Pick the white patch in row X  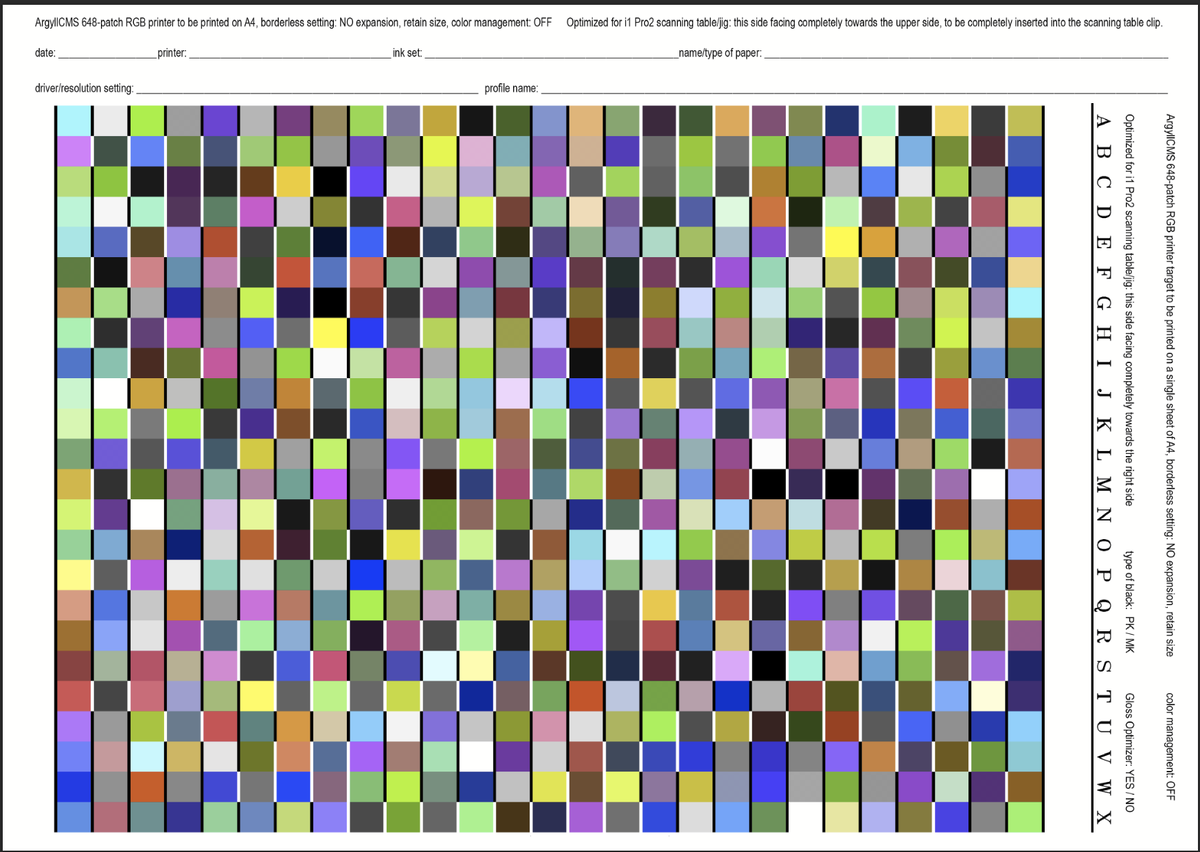pyautogui.click(x=807, y=819)
